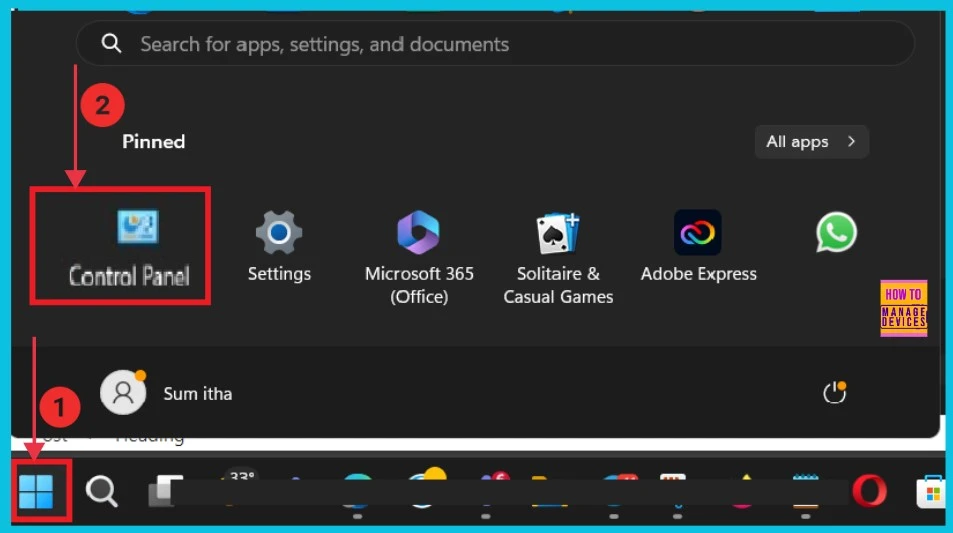This screenshot has height=533, width=953.
Task: Open the WhatsApp pinned app
Action: click(x=836, y=234)
